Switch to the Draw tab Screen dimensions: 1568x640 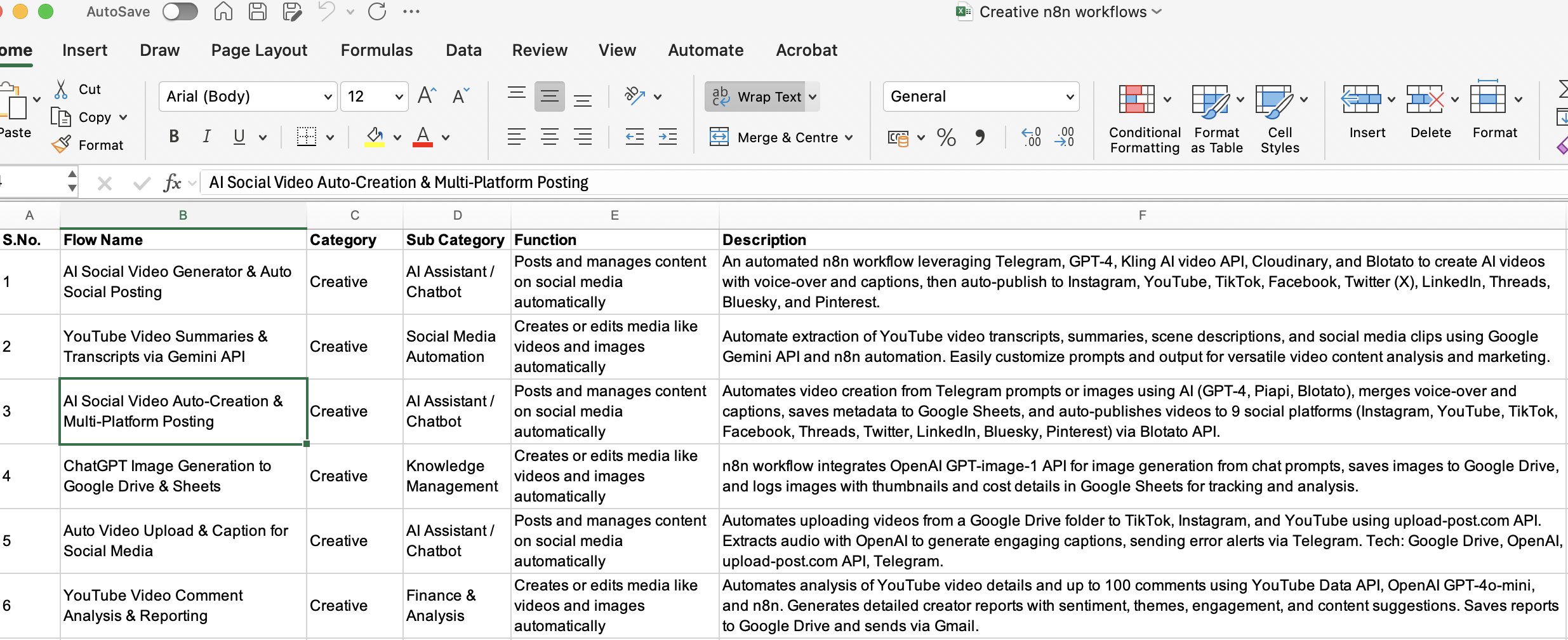[x=160, y=50]
